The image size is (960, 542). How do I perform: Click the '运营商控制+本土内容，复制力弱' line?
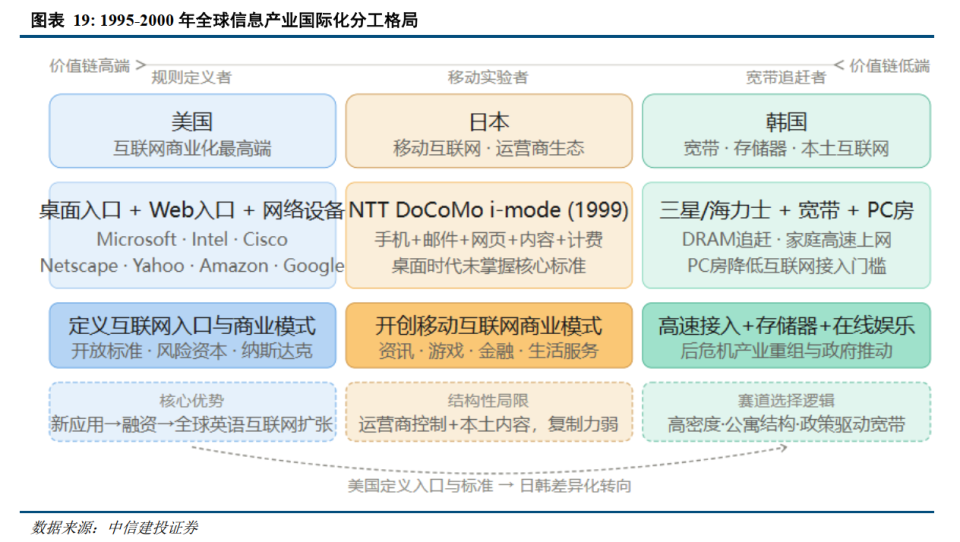pyautogui.click(x=489, y=424)
